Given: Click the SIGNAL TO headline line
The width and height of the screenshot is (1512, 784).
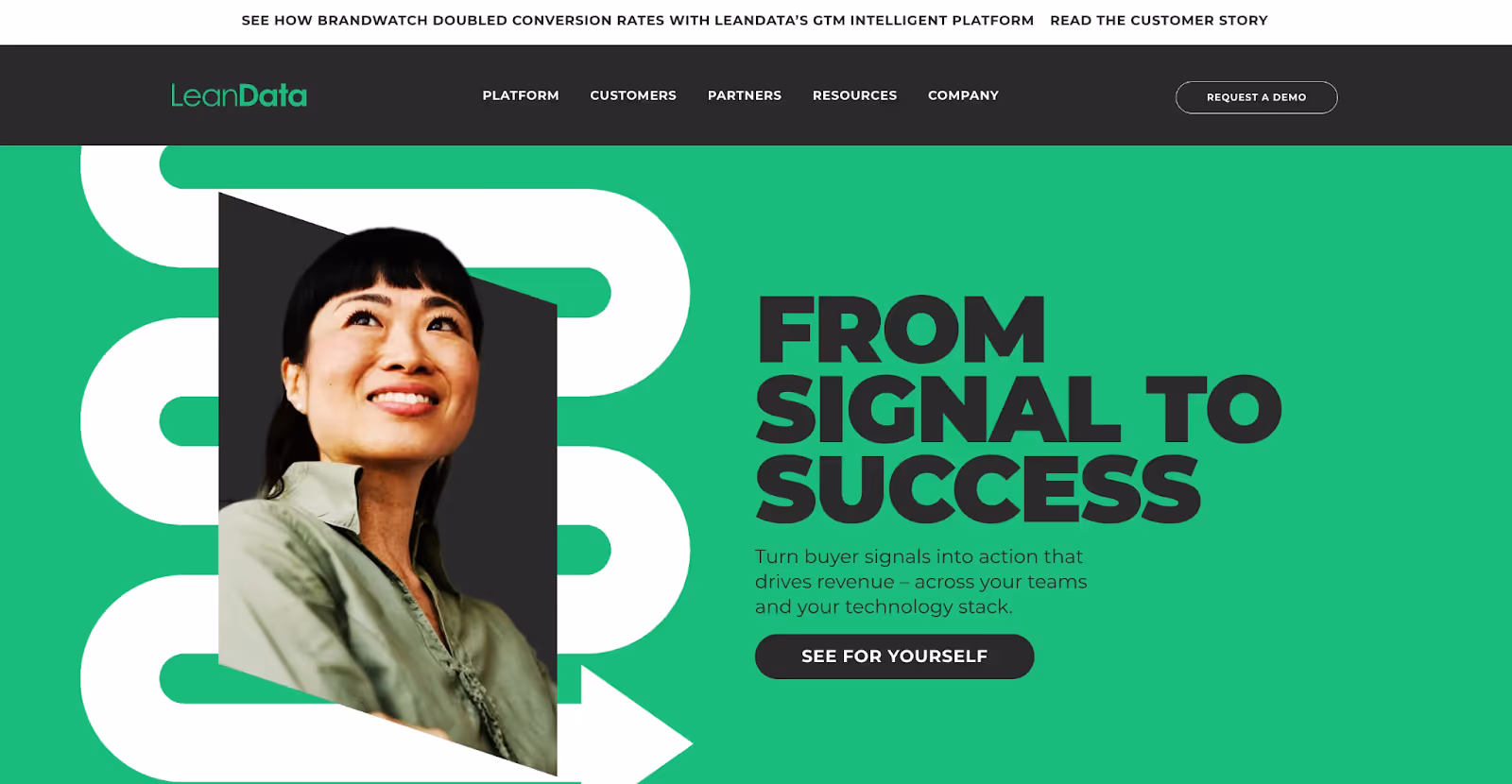Looking at the screenshot, I should (1019, 409).
